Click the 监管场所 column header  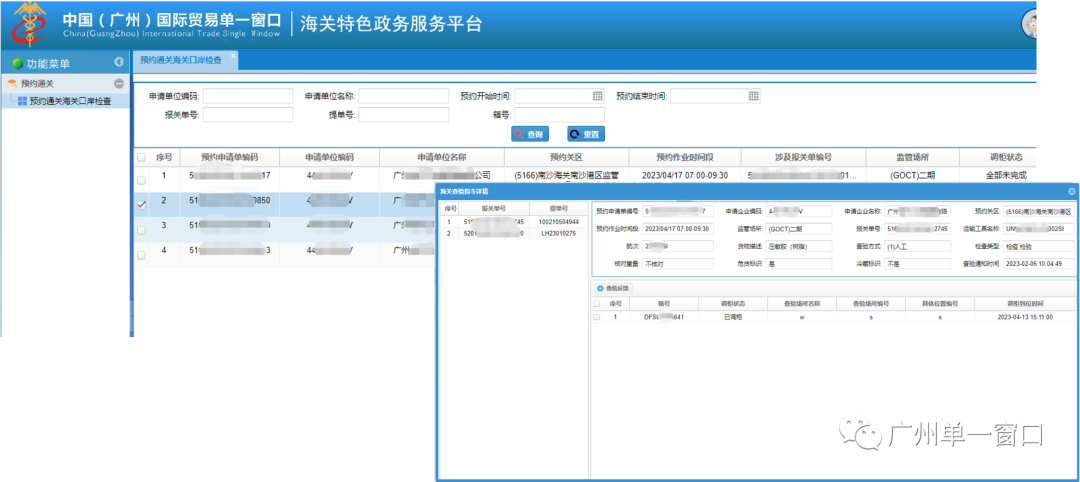(912, 157)
